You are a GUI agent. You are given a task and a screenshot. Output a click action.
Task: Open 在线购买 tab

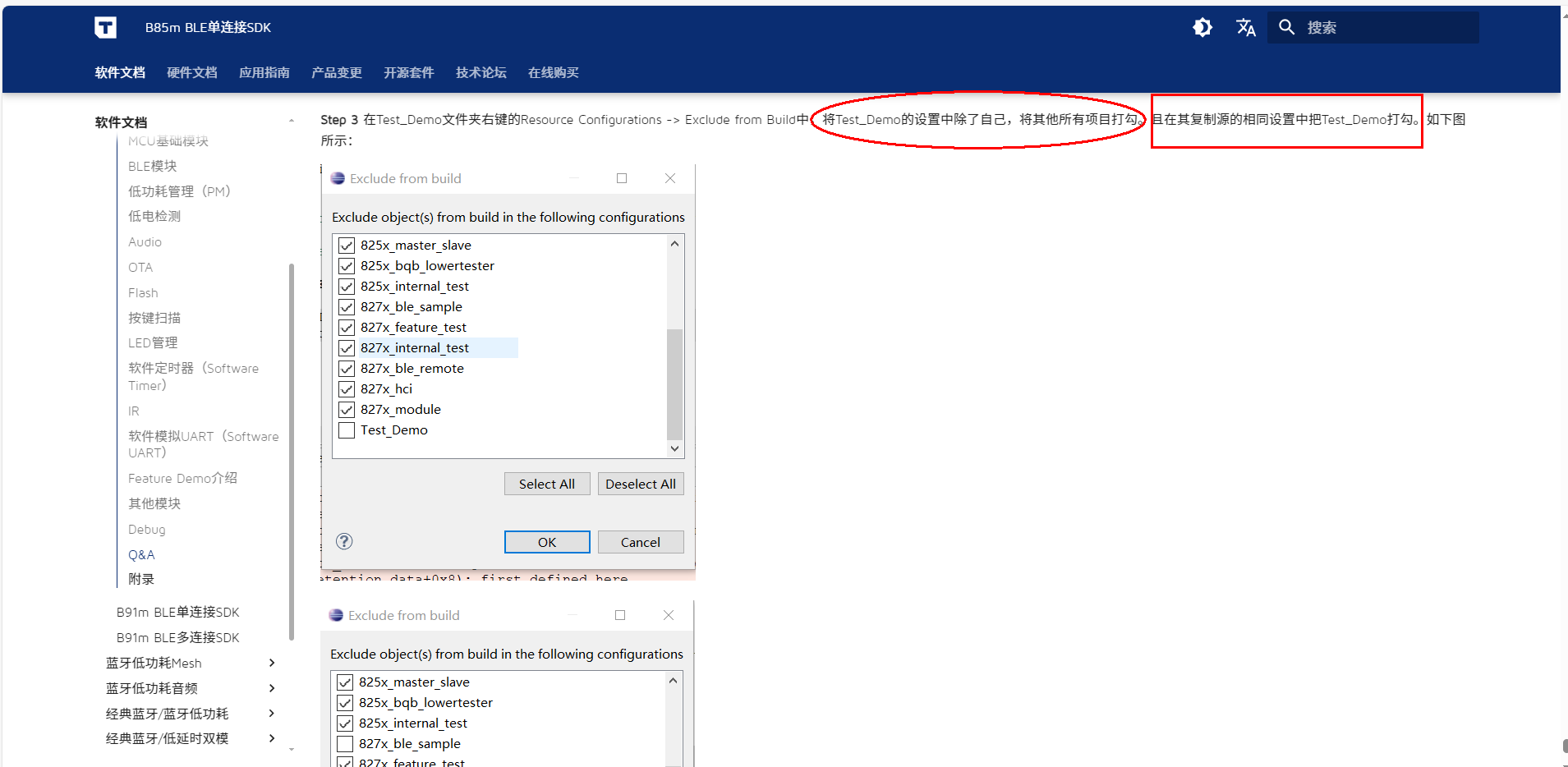point(554,72)
